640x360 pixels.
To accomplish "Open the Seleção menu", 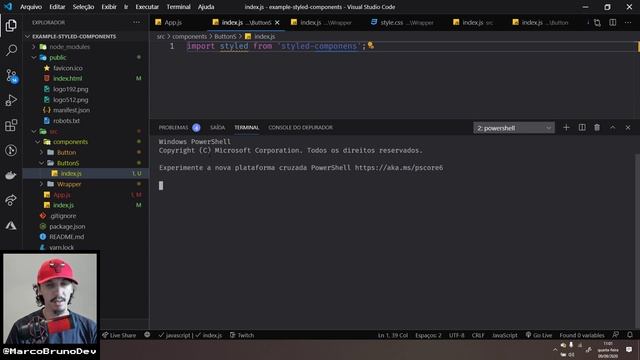I will click(x=83, y=7).
